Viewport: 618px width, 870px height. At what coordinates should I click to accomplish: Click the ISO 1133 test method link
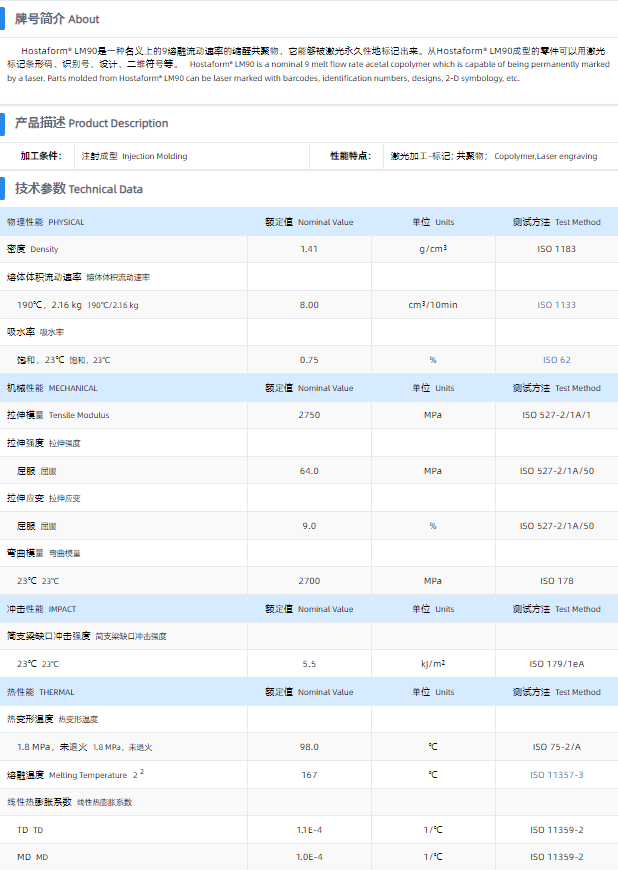(x=556, y=305)
